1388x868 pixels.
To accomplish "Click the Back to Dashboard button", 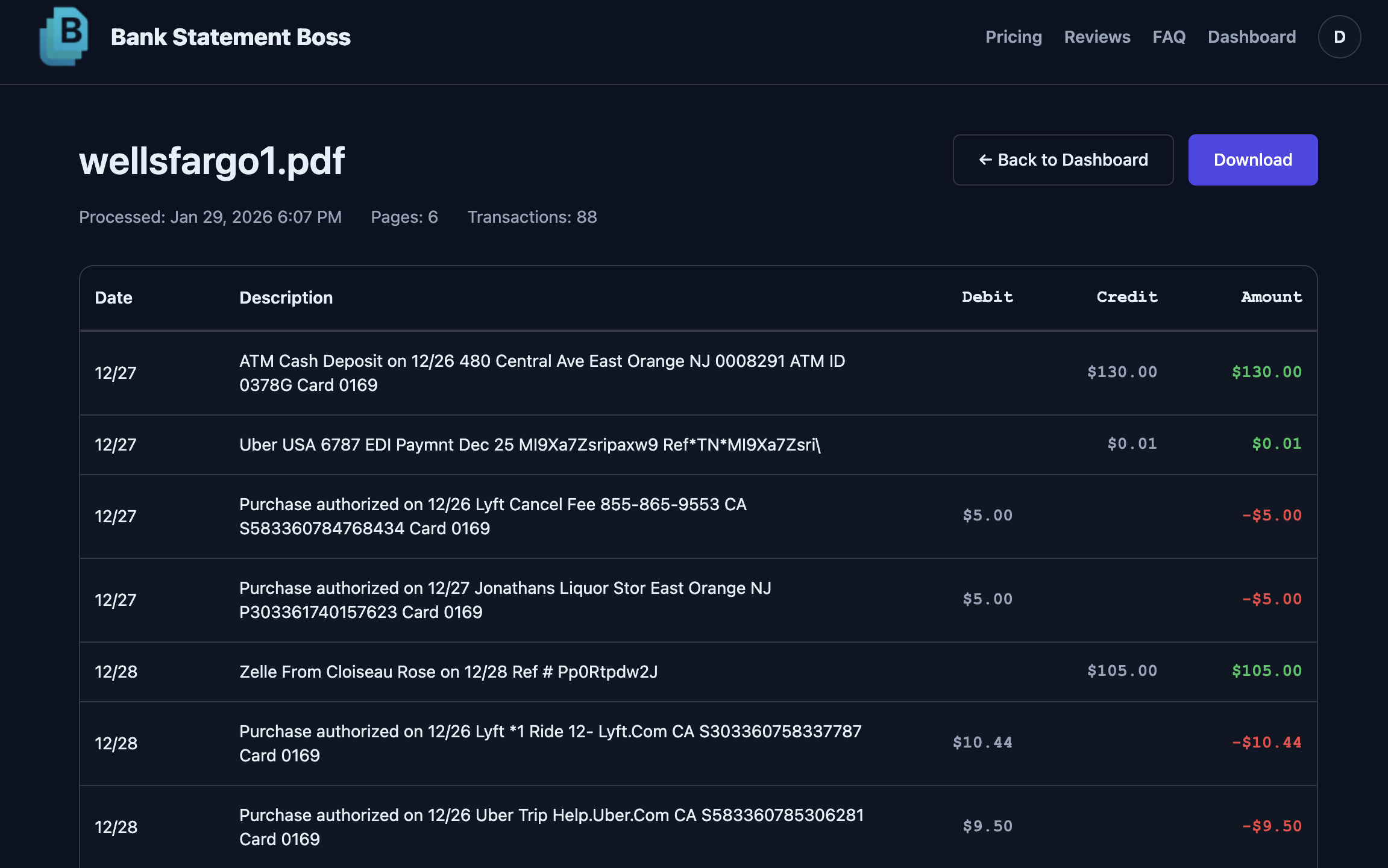I will click(x=1063, y=160).
